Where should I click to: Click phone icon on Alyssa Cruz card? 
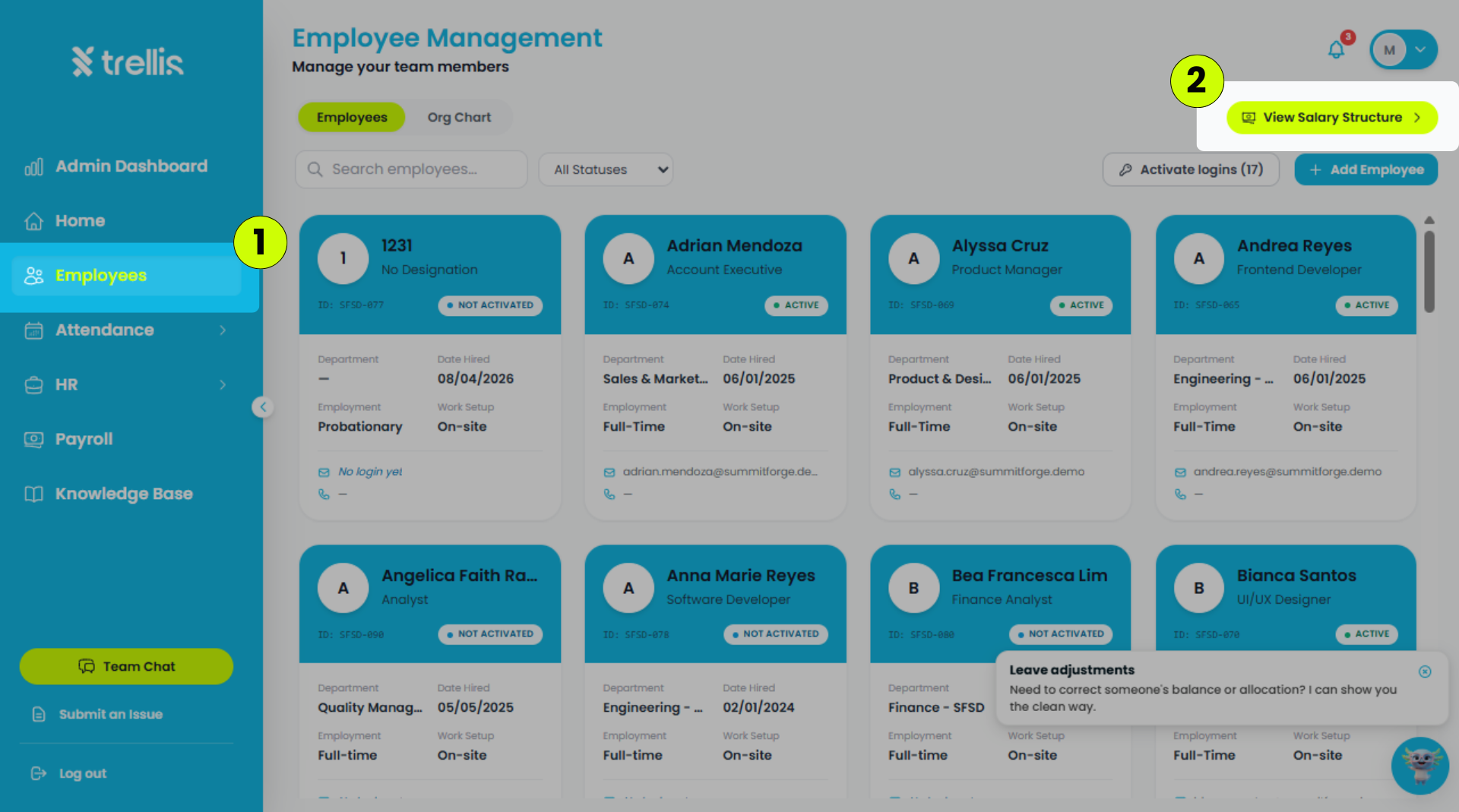[894, 494]
